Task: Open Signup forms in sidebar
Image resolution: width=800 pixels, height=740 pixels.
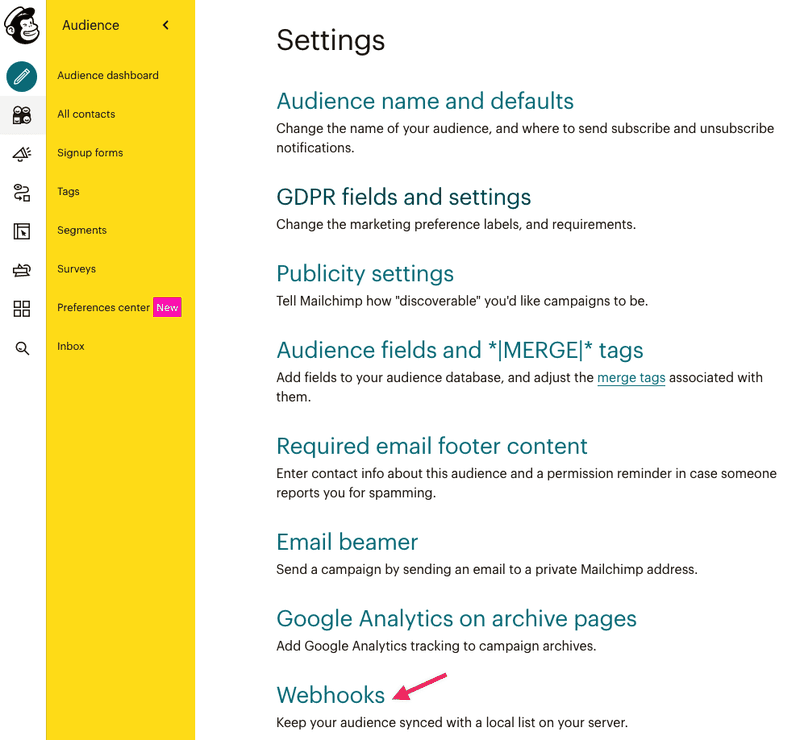Action: (90, 153)
